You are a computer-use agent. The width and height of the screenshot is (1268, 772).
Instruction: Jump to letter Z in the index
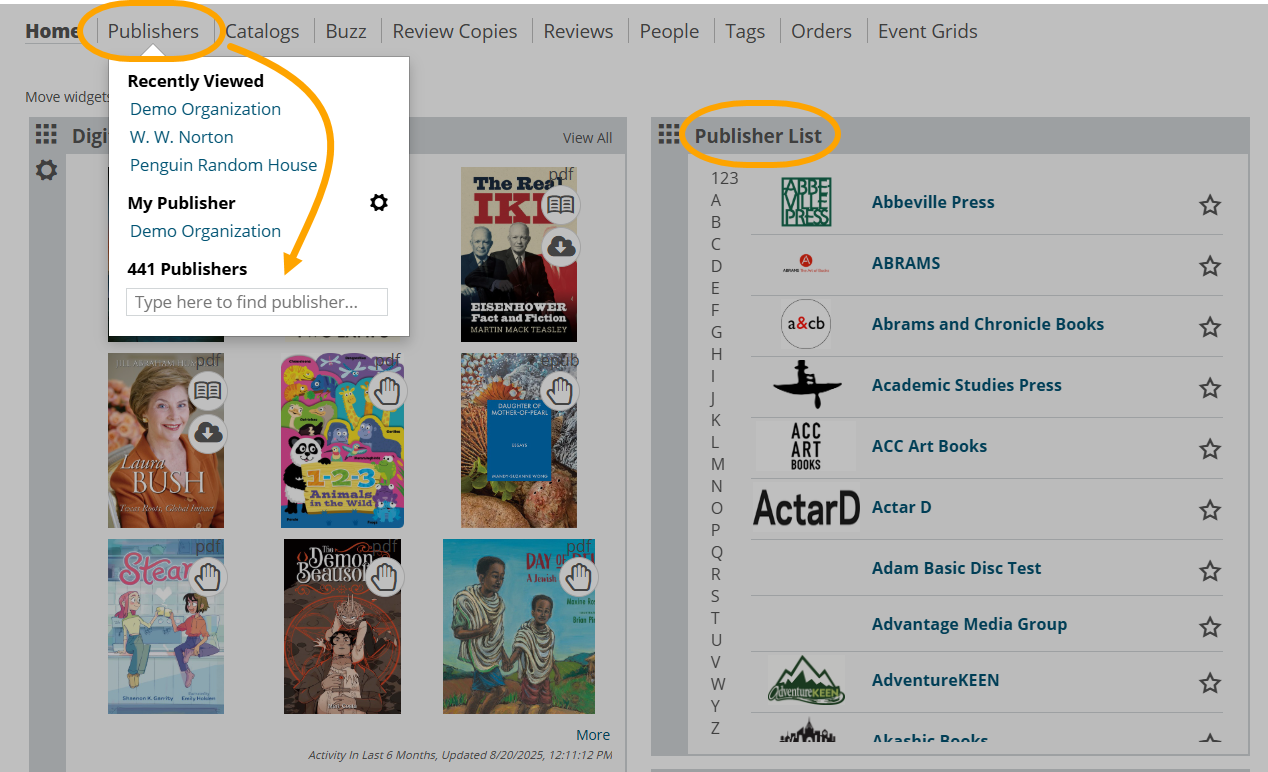pos(716,728)
